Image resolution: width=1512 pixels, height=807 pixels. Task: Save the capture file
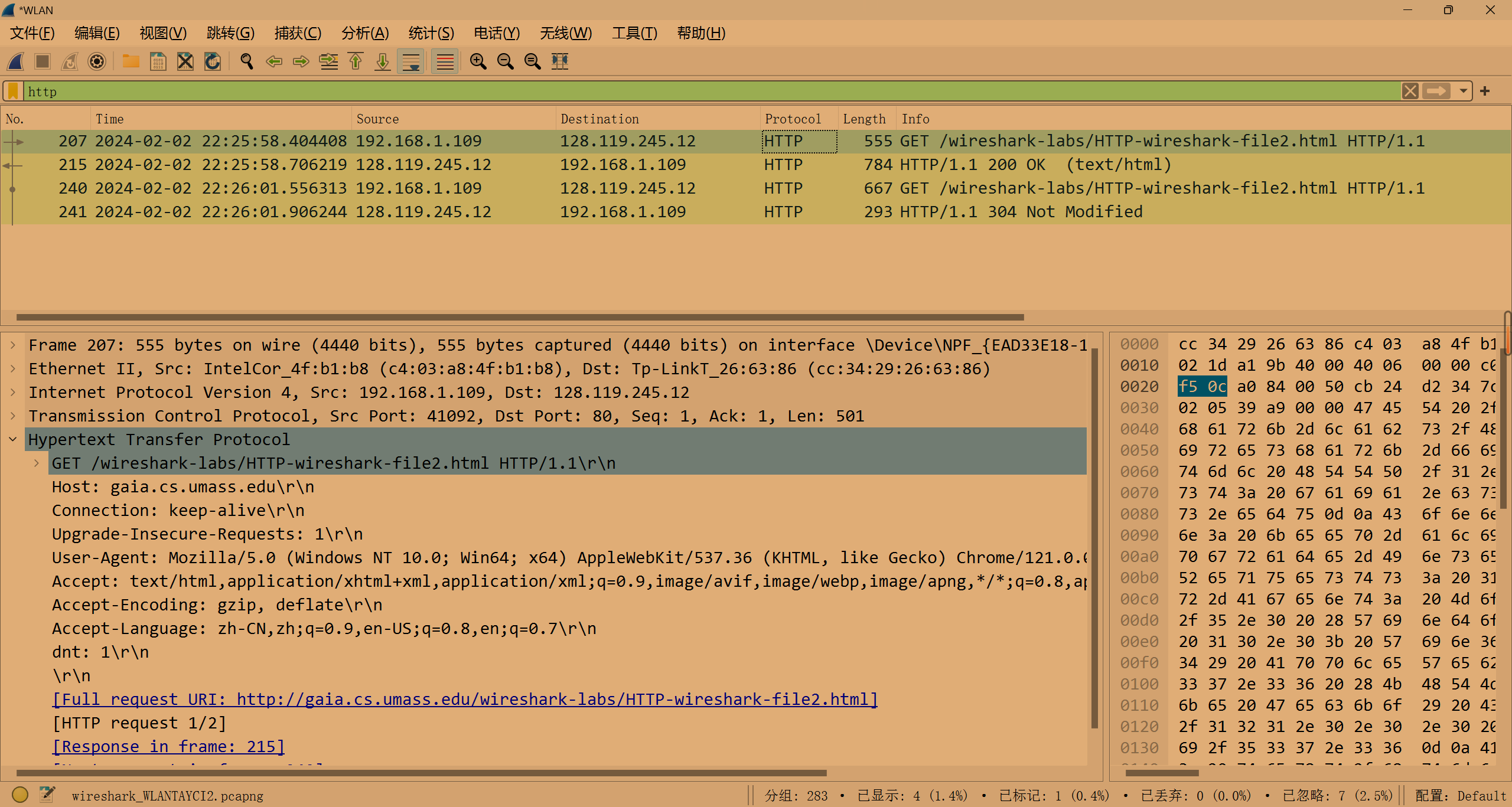[x=158, y=61]
